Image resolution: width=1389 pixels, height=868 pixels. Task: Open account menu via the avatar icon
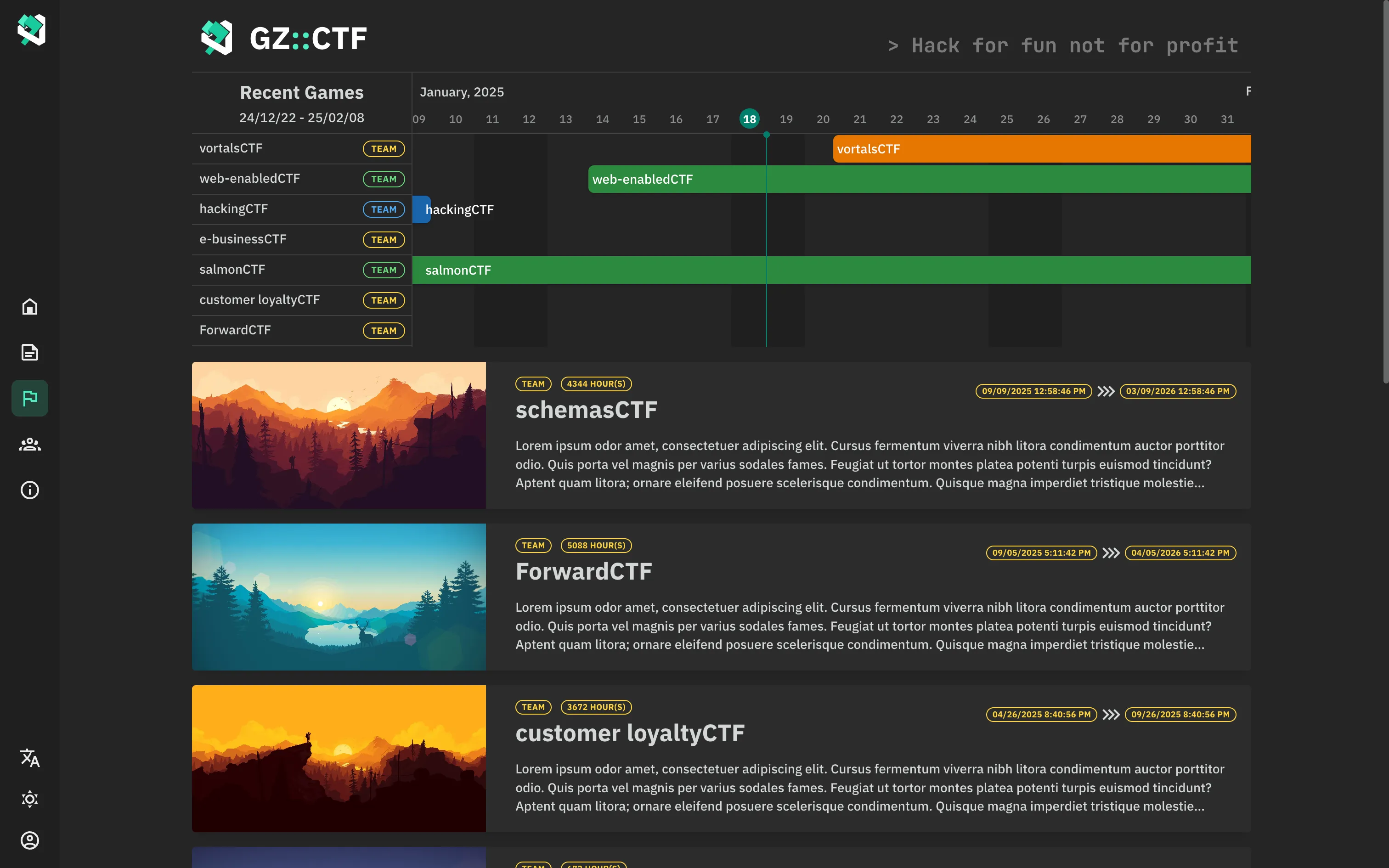(x=29, y=840)
